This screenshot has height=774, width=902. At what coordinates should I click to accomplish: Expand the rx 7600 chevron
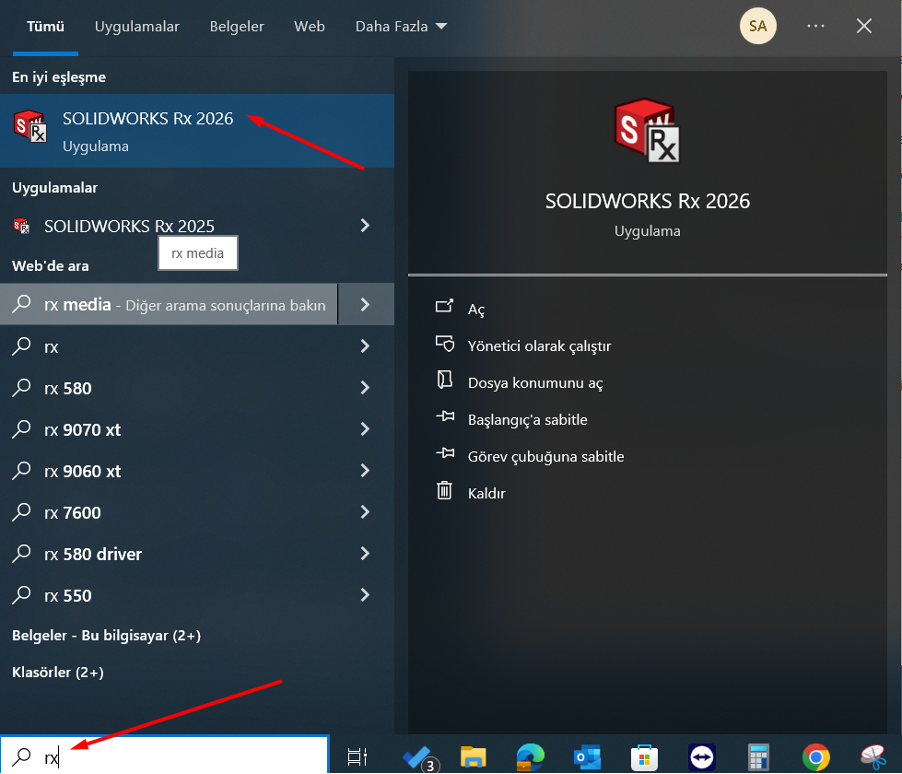click(x=365, y=512)
